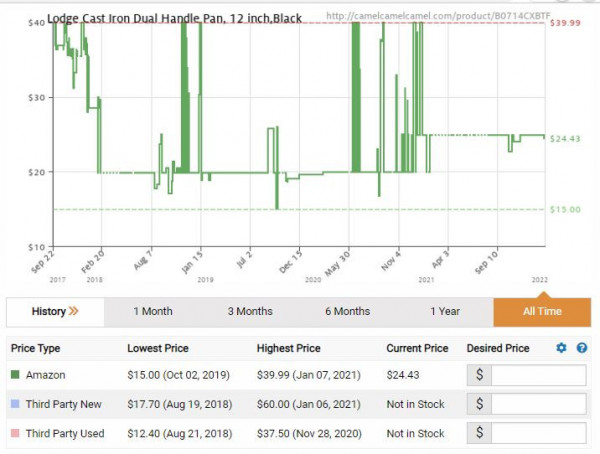Click the Desired Price column header
This screenshot has width=600, height=454.
pyautogui.click(x=498, y=348)
